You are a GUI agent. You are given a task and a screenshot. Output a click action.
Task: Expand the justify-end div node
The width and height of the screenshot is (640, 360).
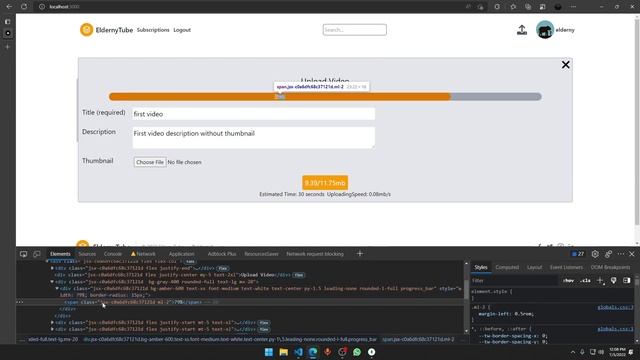click(52, 268)
